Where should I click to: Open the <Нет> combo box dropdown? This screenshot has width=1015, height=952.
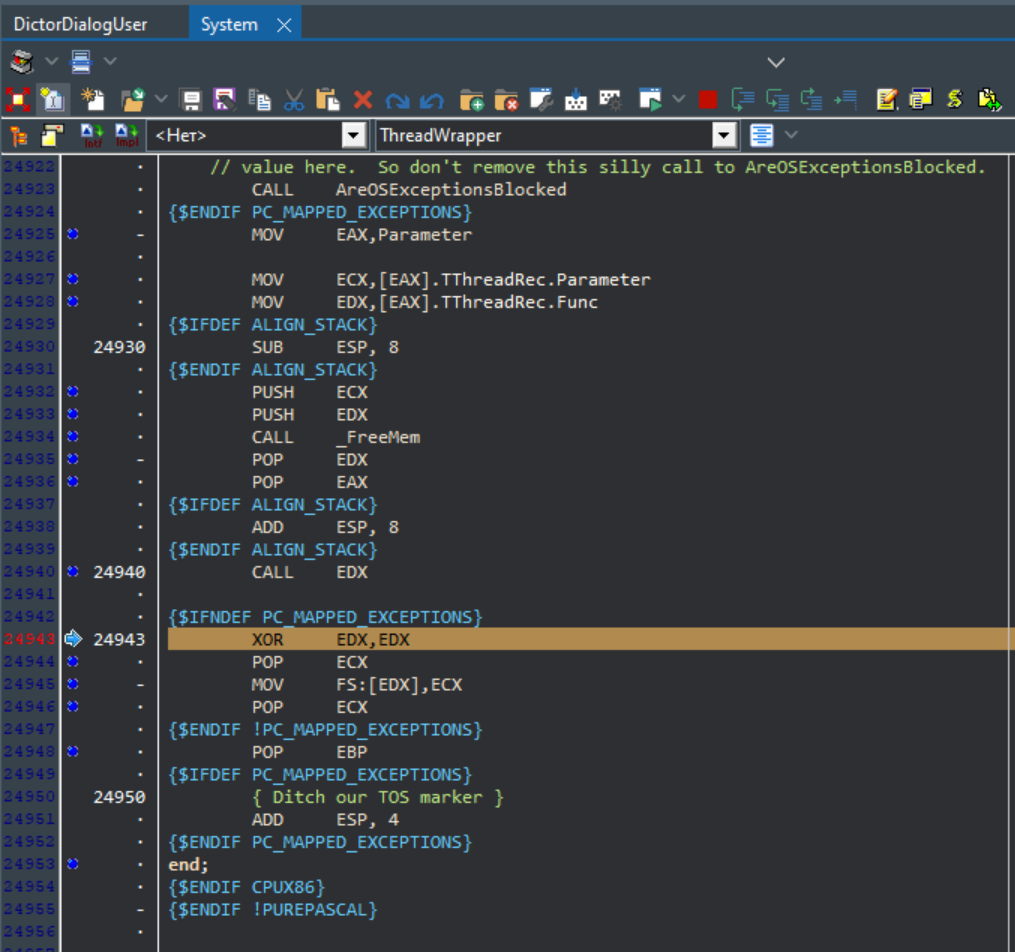[353, 136]
